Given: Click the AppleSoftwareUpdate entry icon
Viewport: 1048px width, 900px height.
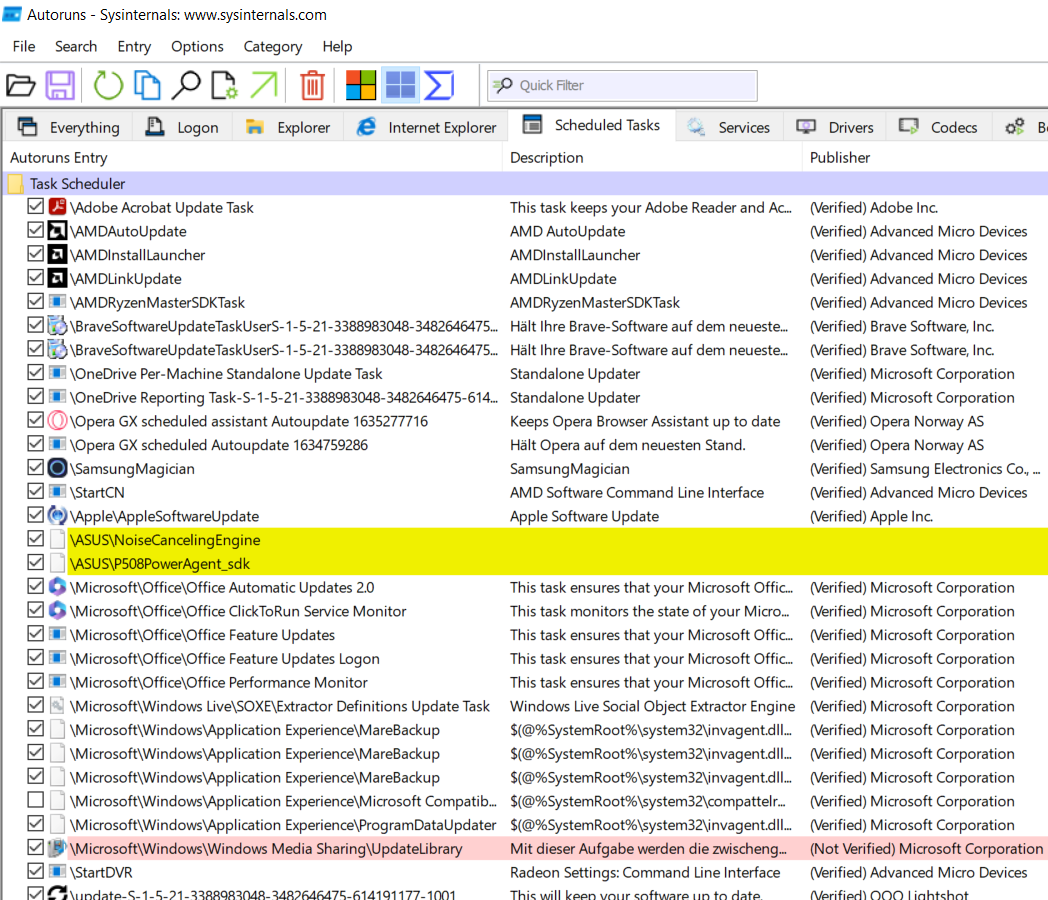Looking at the screenshot, I should coord(57,516).
